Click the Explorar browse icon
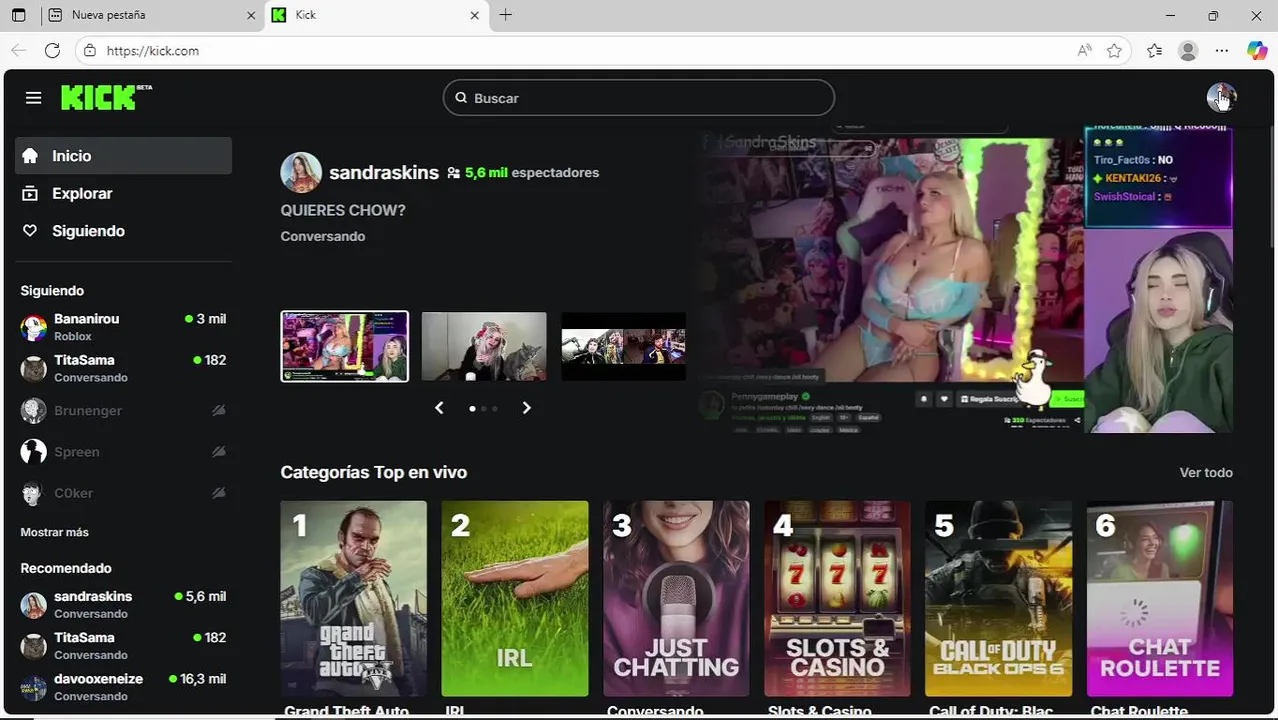 point(30,193)
